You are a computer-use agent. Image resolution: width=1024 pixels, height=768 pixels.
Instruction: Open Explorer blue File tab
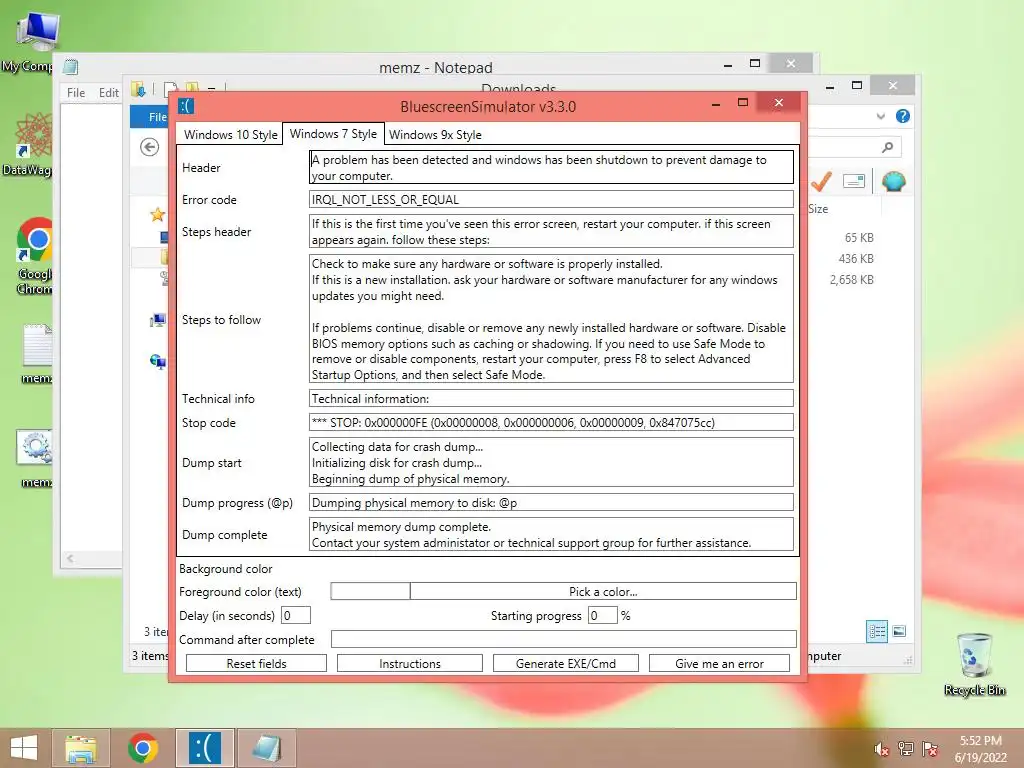(150, 116)
